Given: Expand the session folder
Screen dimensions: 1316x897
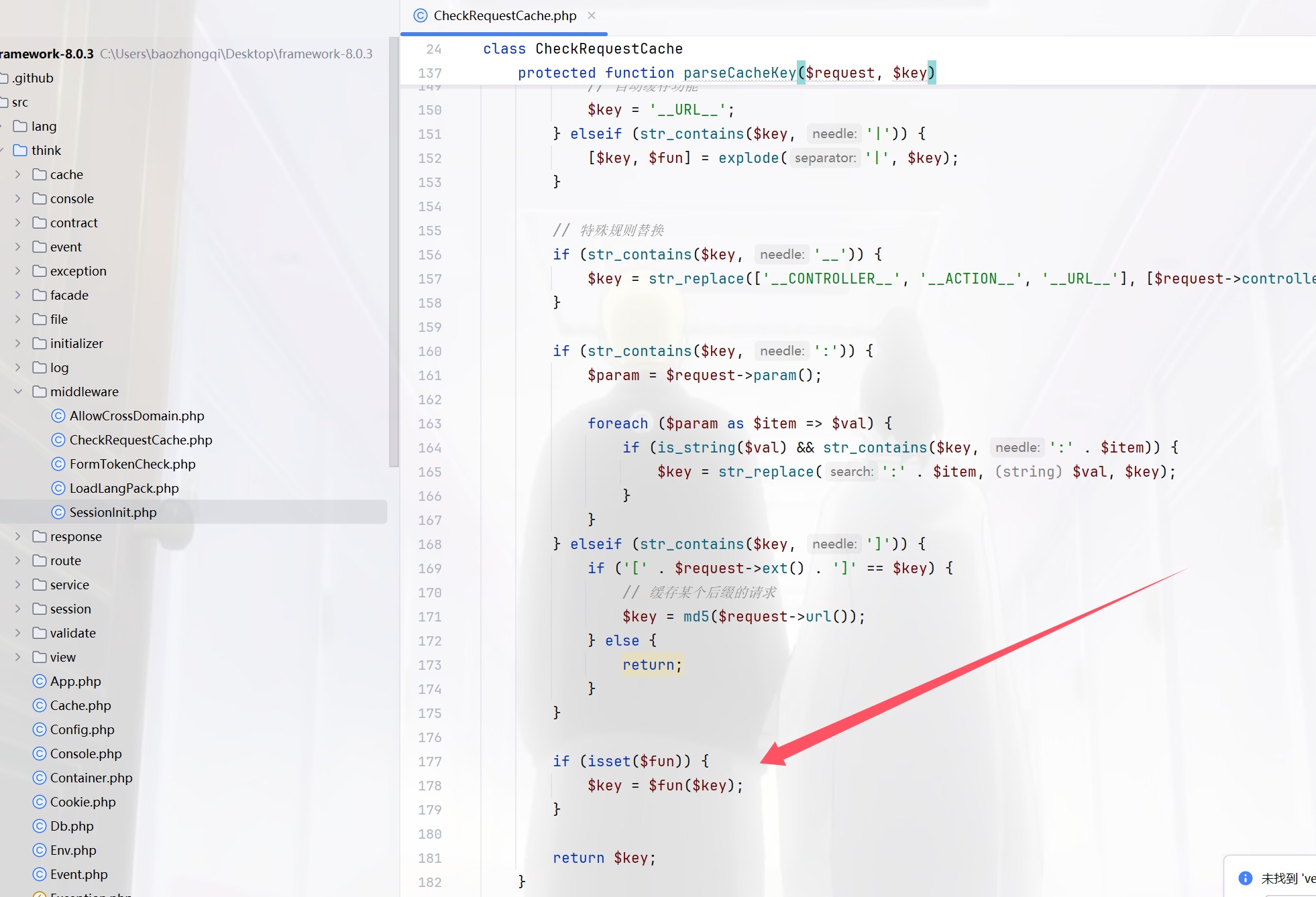Looking at the screenshot, I should 18,609.
